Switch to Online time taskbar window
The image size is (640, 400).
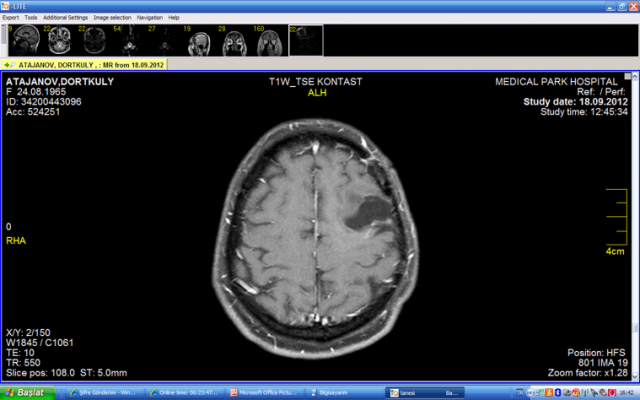184,393
